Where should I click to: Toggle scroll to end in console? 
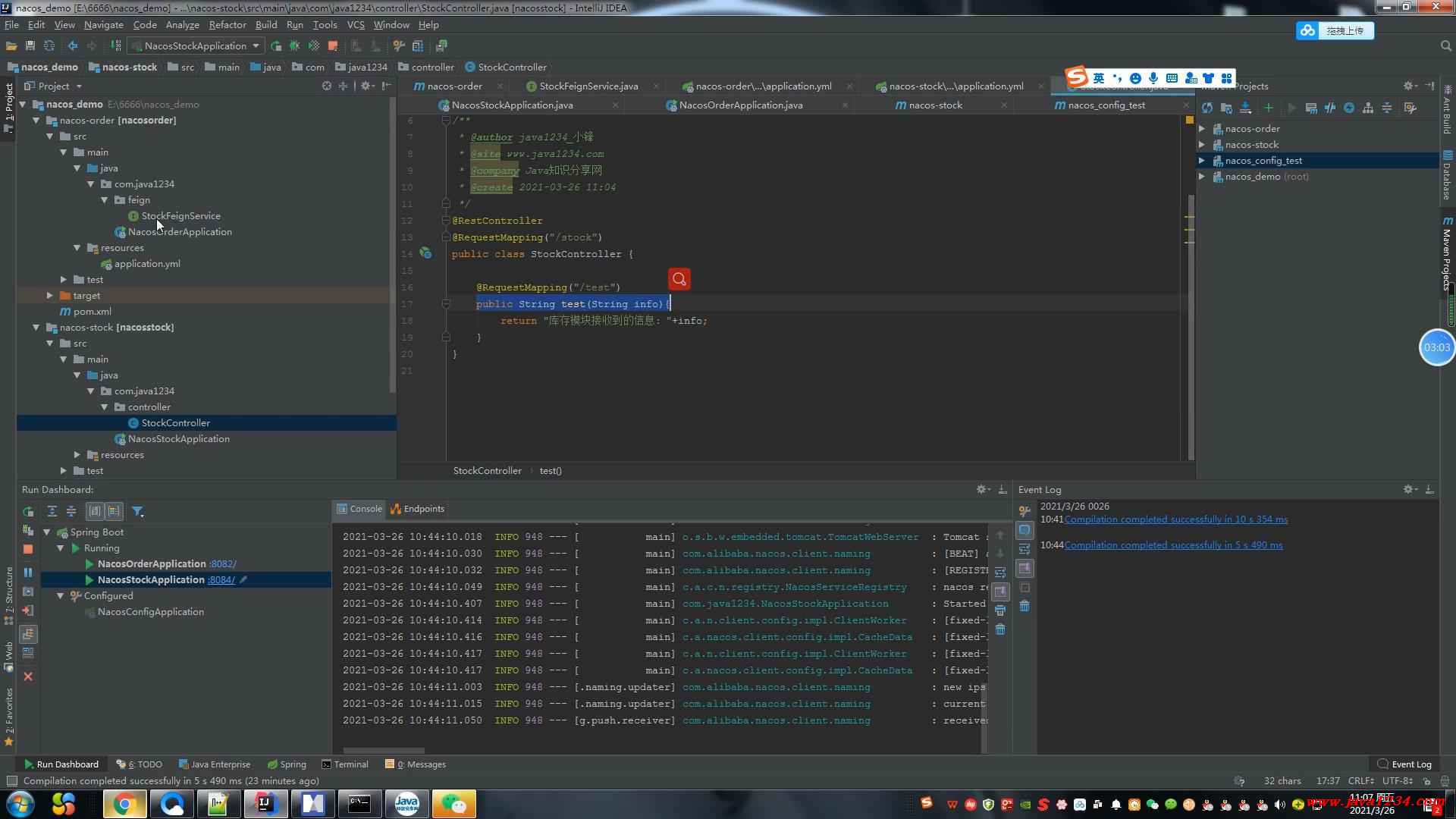point(1001,591)
